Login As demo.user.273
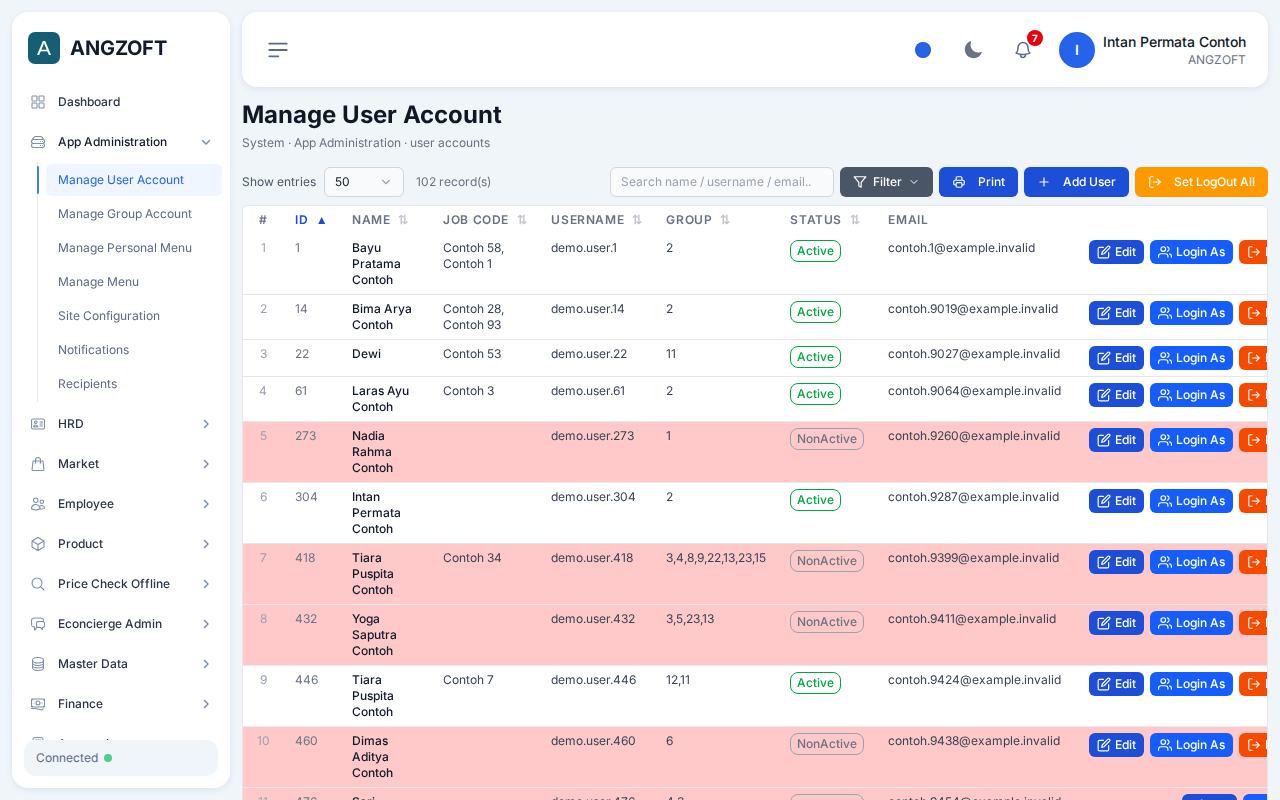Image resolution: width=1280 pixels, height=800 pixels. [x=1191, y=440]
